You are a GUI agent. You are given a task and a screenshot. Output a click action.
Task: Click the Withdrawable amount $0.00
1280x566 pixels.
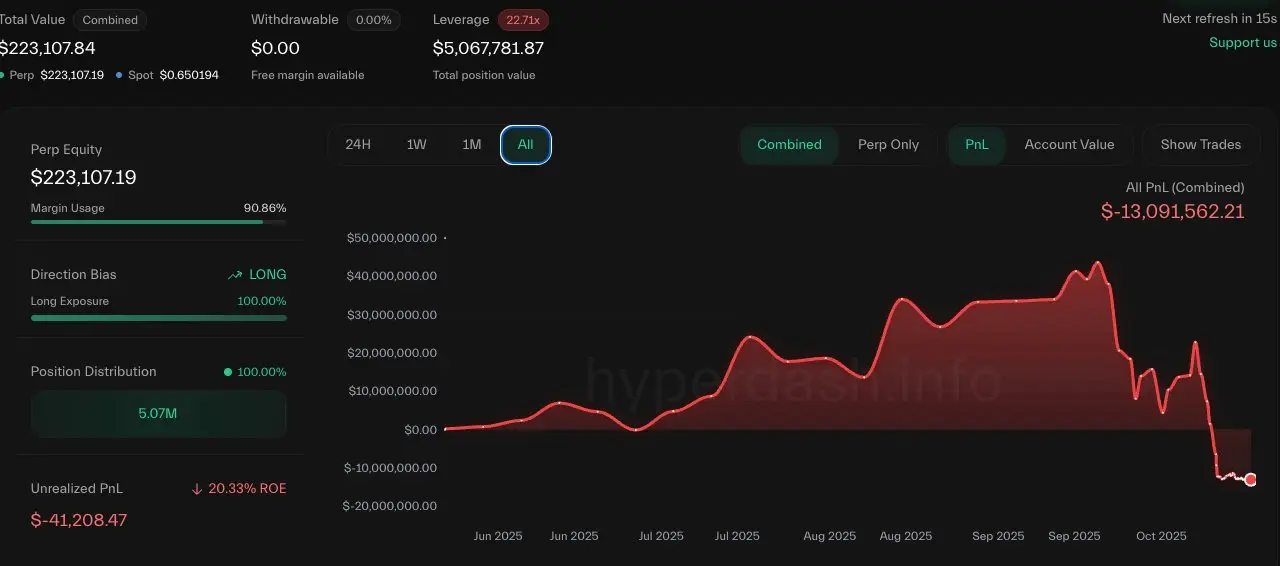coord(275,47)
